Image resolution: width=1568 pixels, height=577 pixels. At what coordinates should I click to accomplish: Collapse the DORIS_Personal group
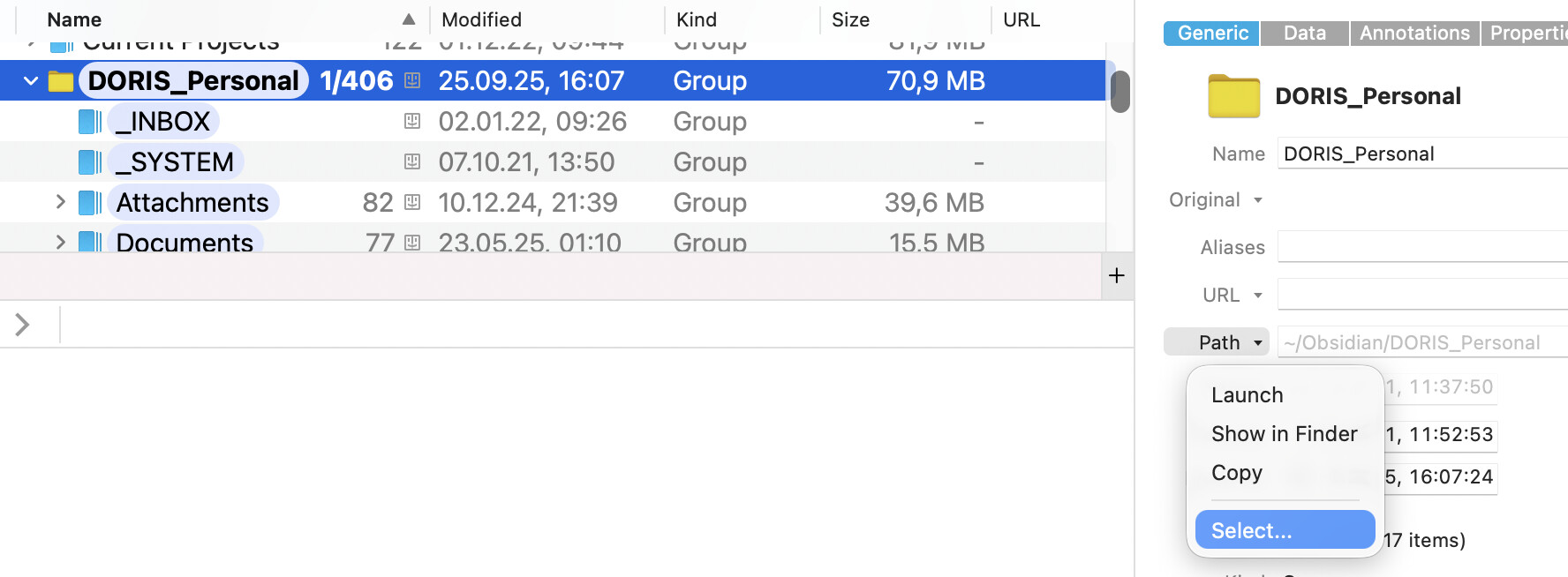point(31,81)
